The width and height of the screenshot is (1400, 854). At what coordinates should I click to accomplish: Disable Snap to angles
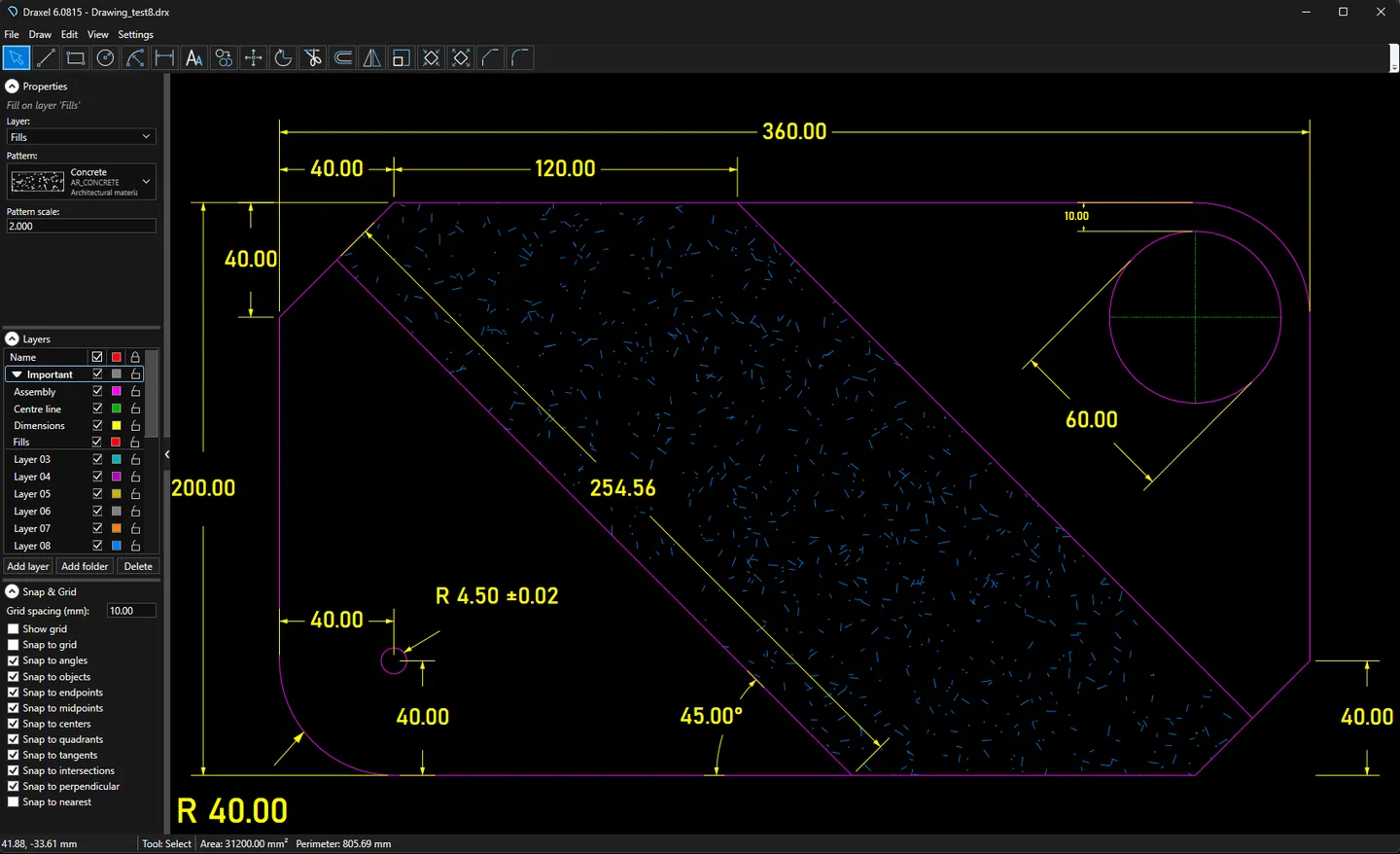click(x=14, y=660)
